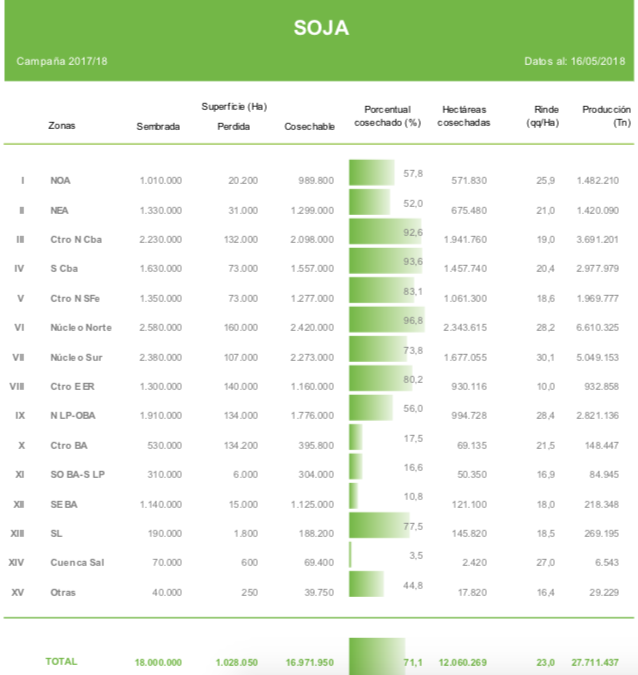This screenshot has height=675, width=638.
Task: Click the Porcentual cosechado column header
Action: pyautogui.click(x=387, y=116)
